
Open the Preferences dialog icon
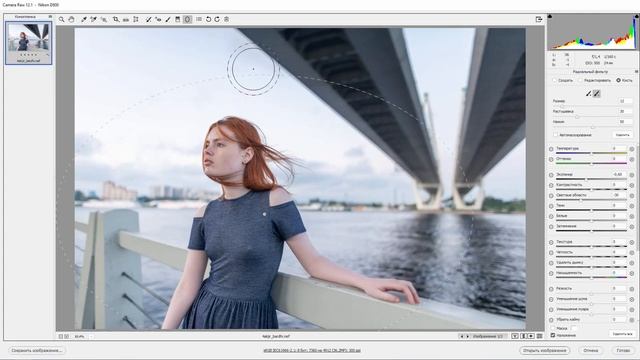click(x=199, y=19)
